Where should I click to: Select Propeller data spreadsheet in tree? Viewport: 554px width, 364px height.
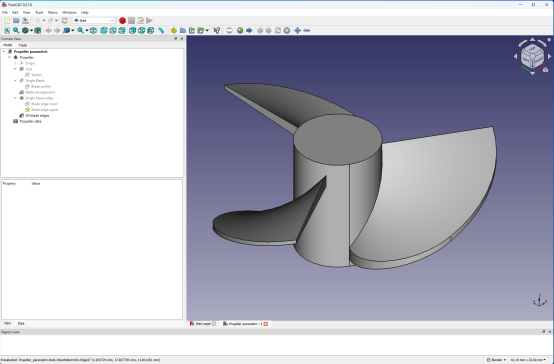coord(30,121)
